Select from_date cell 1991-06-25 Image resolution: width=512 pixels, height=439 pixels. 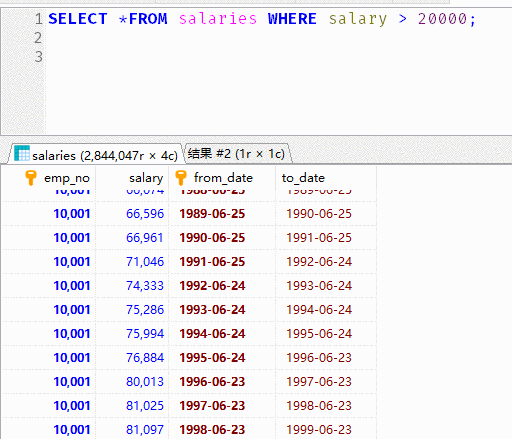(x=222, y=262)
